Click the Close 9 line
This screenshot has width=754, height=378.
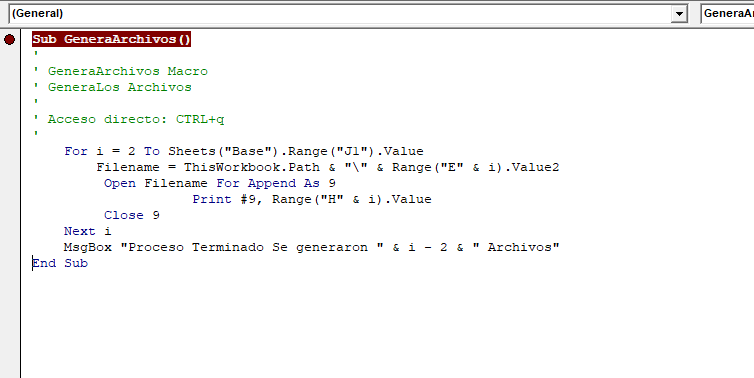tap(132, 215)
